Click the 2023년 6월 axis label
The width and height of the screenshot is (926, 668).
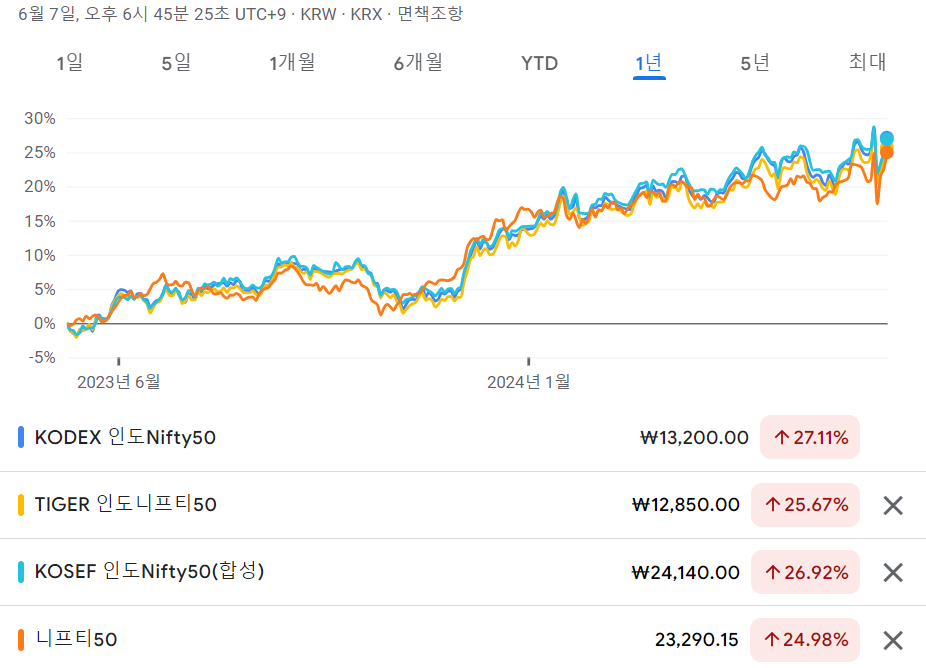[119, 382]
